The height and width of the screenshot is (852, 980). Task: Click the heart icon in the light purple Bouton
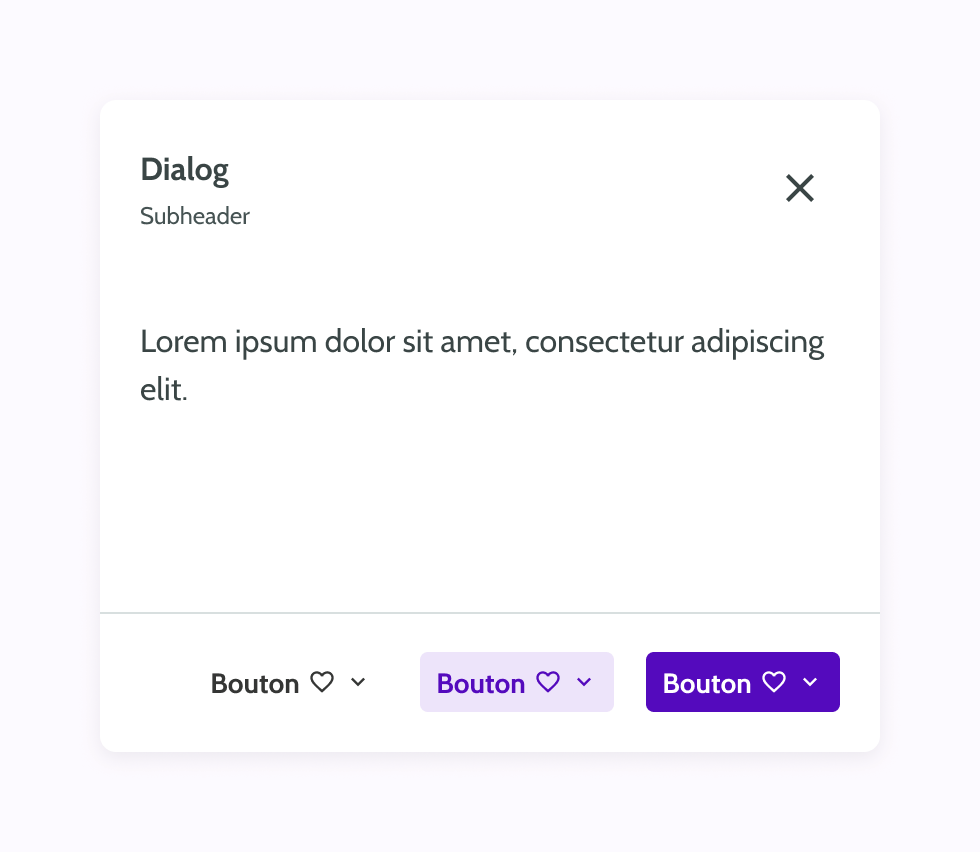pos(548,682)
